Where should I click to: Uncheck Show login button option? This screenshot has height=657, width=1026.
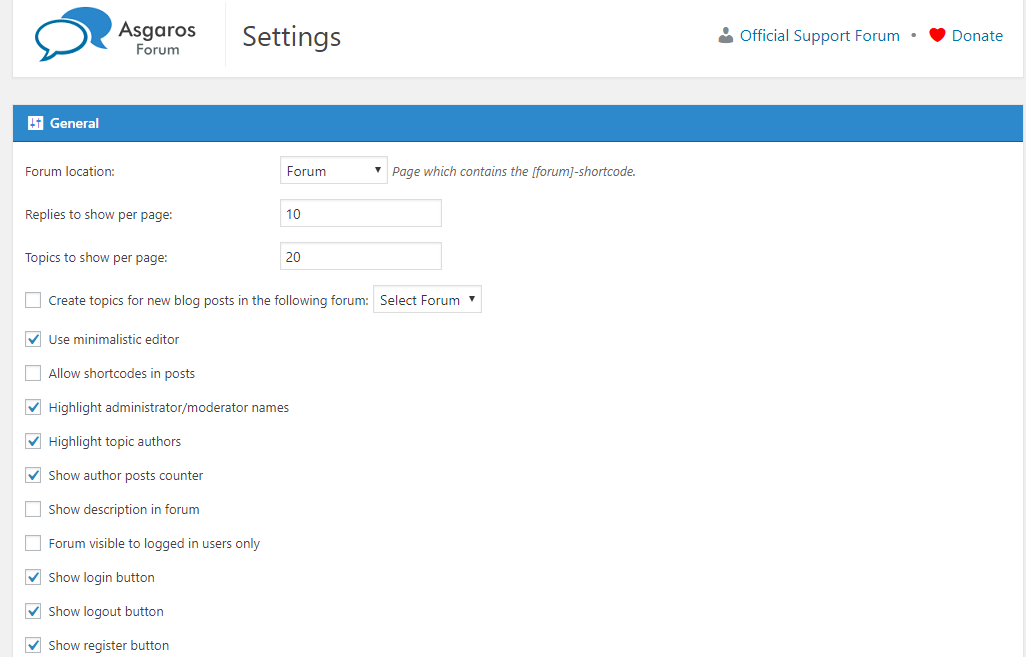click(34, 577)
